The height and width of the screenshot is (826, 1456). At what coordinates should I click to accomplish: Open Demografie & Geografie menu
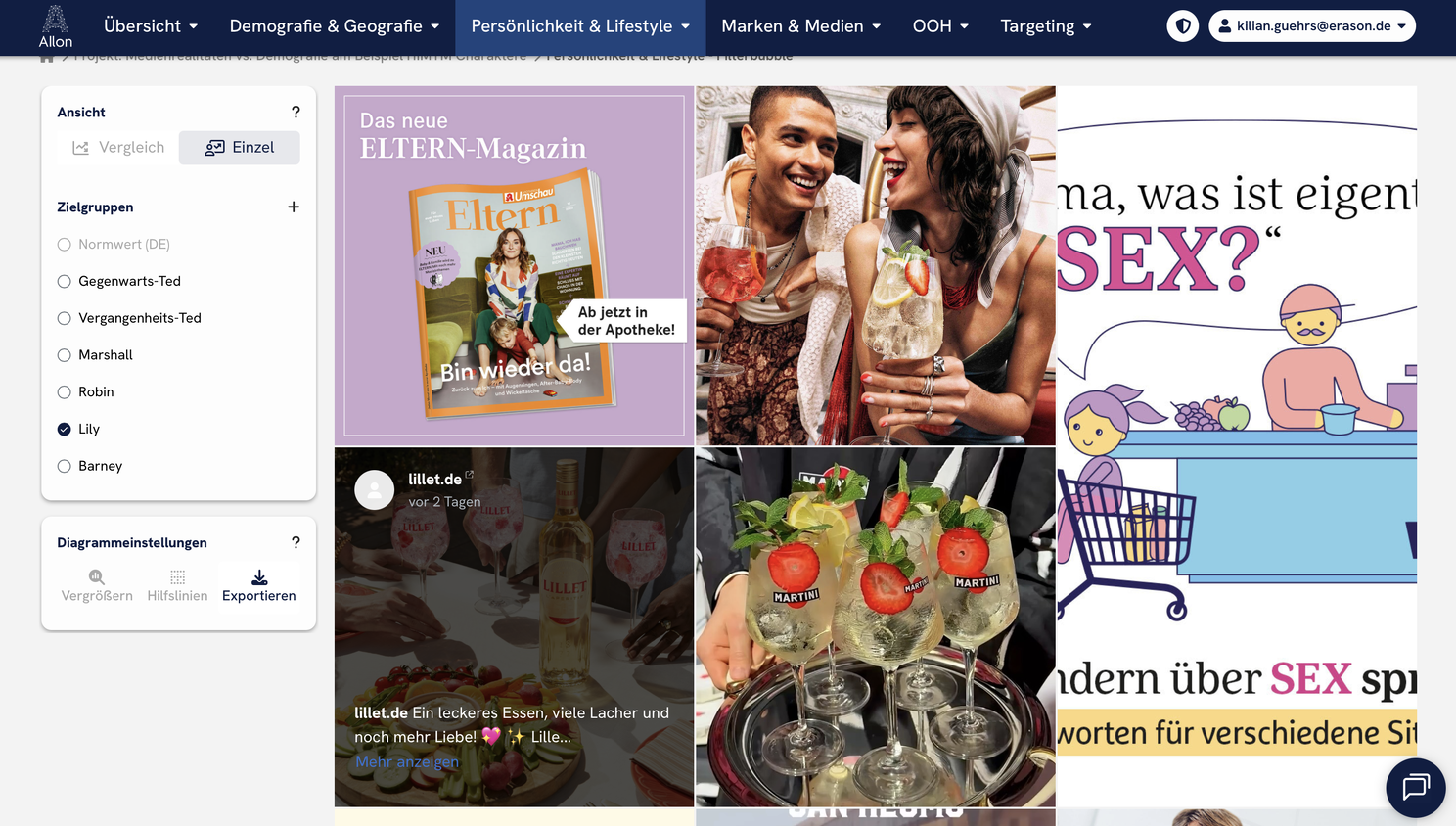pyautogui.click(x=335, y=26)
